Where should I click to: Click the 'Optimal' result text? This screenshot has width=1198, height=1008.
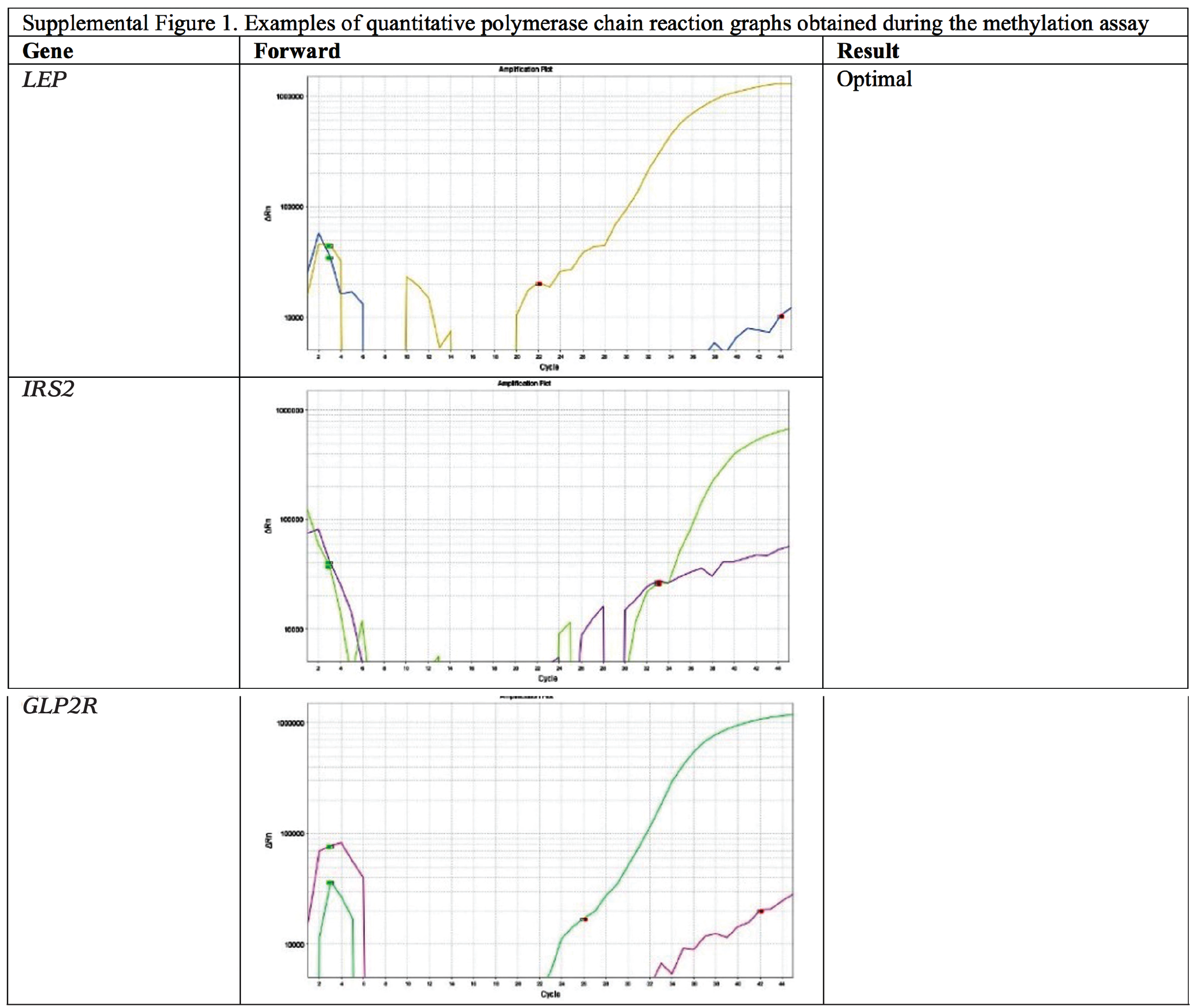tap(873, 79)
